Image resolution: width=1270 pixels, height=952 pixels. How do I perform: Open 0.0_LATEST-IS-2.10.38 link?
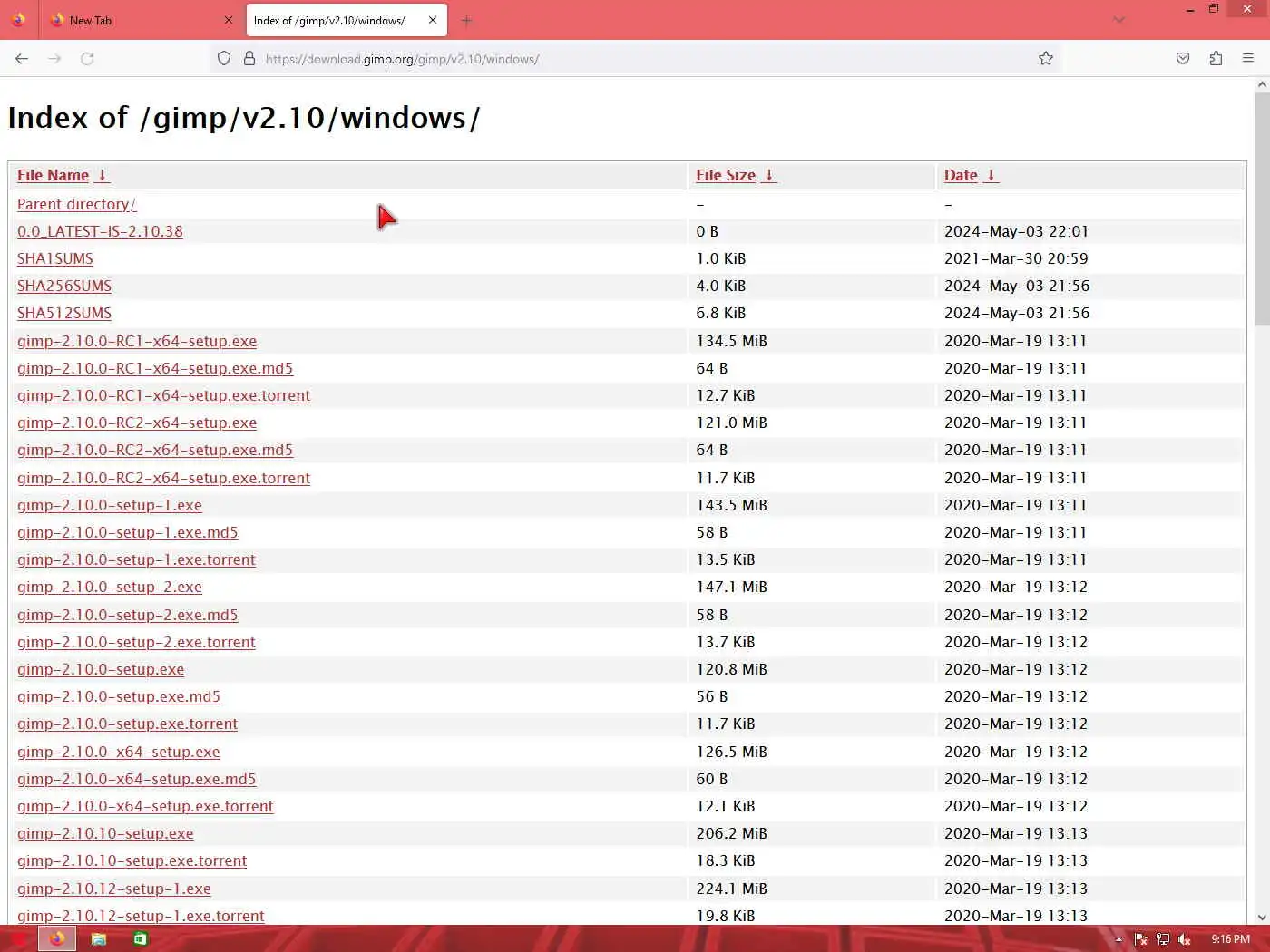coord(100,231)
